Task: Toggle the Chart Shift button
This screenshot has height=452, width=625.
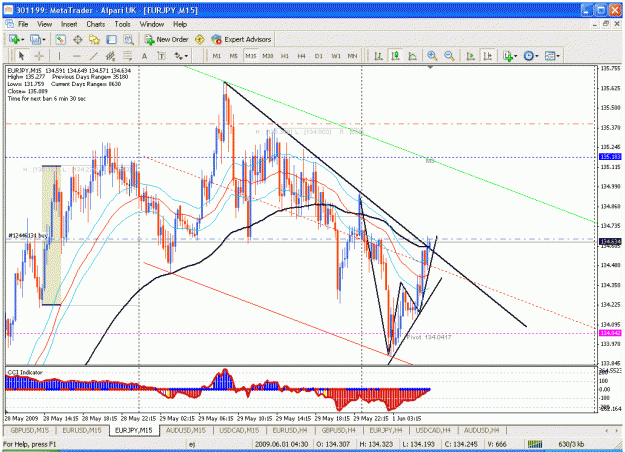Action: click(487, 56)
